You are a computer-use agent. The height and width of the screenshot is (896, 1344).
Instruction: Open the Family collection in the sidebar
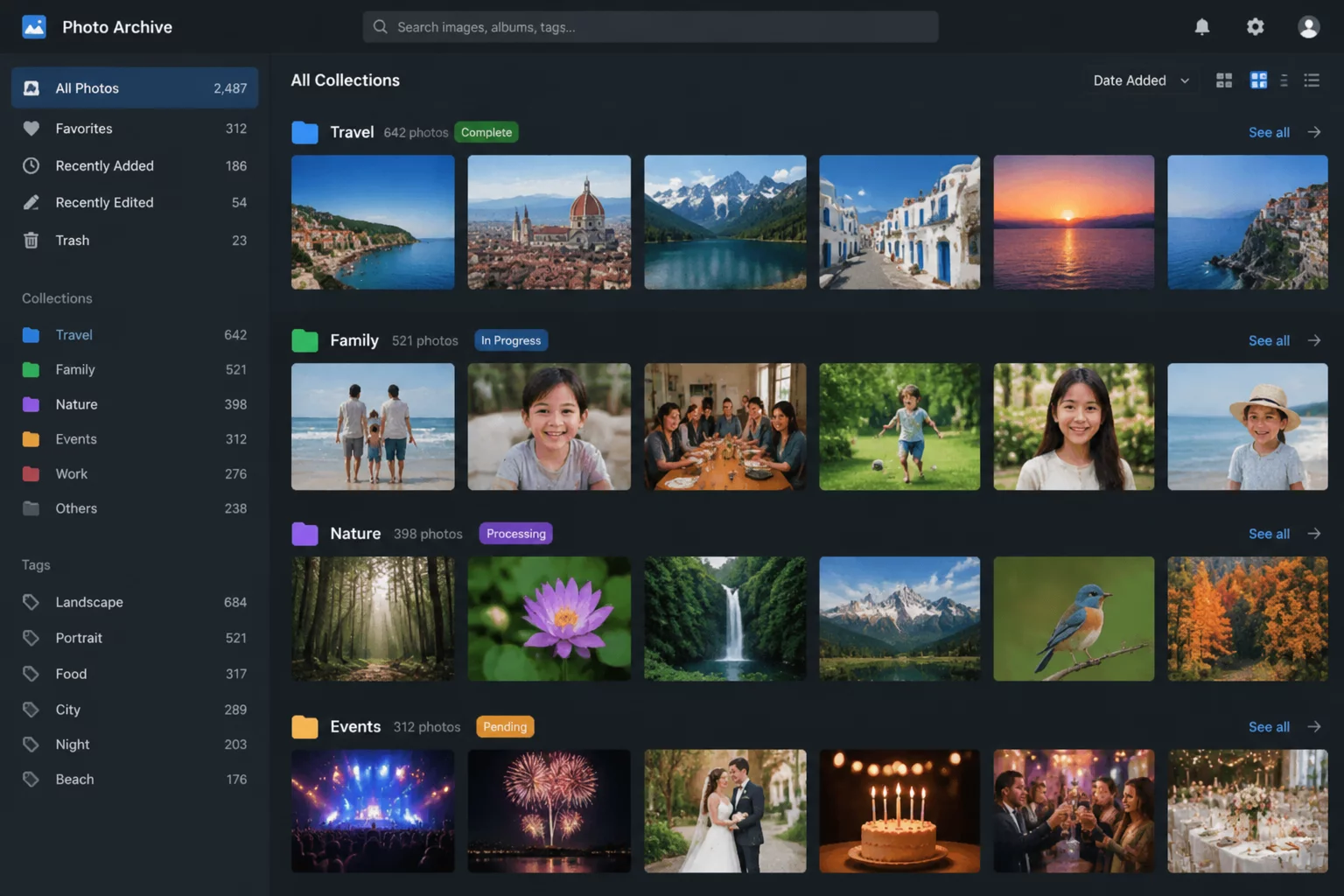pyautogui.click(x=135, y=369)
